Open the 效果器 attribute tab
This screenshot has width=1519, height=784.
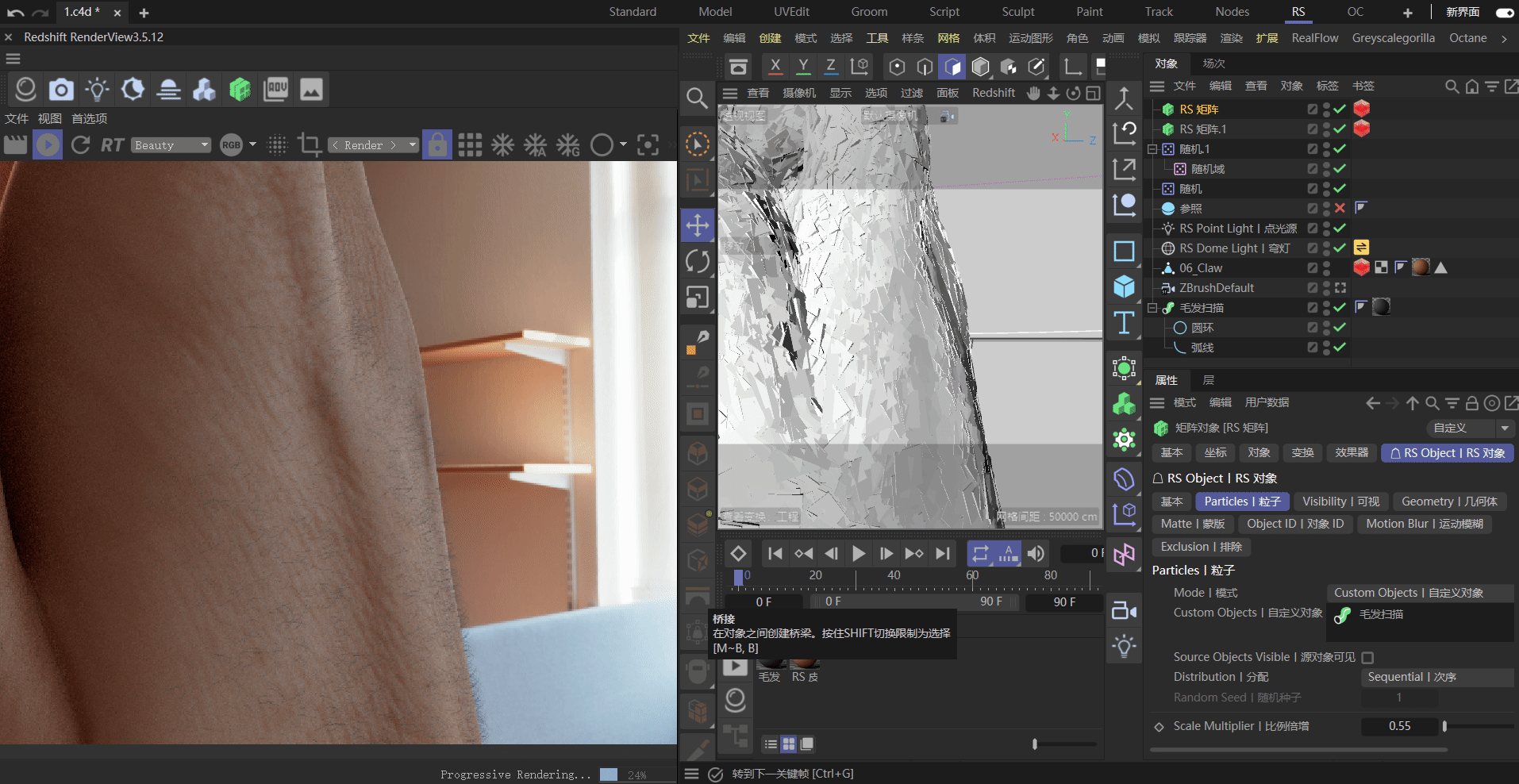pyautogui.click(x=1352, y=452)
